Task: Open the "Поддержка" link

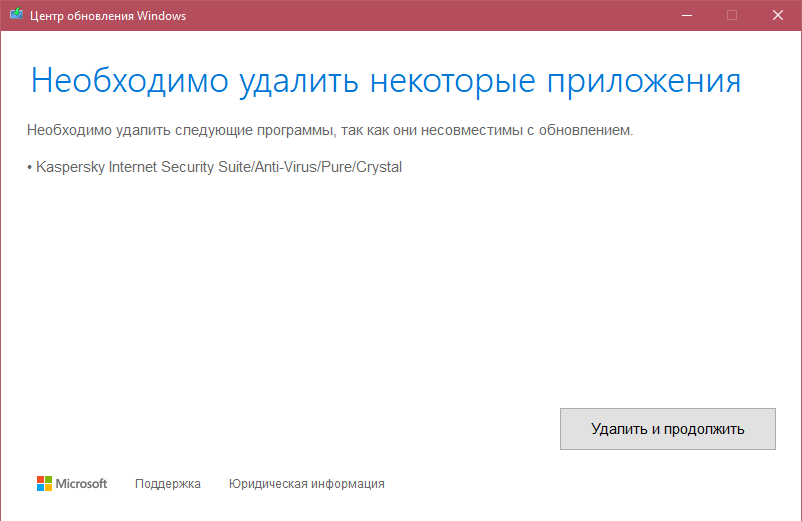Action: 168,484
